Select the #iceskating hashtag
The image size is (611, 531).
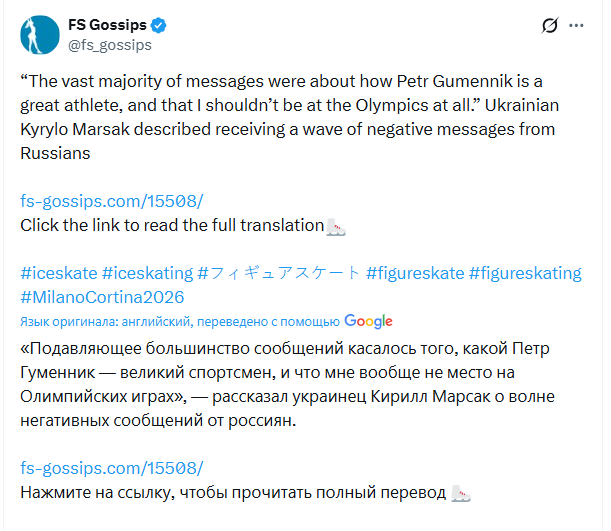pyautogui.click(x=145, y=273)
